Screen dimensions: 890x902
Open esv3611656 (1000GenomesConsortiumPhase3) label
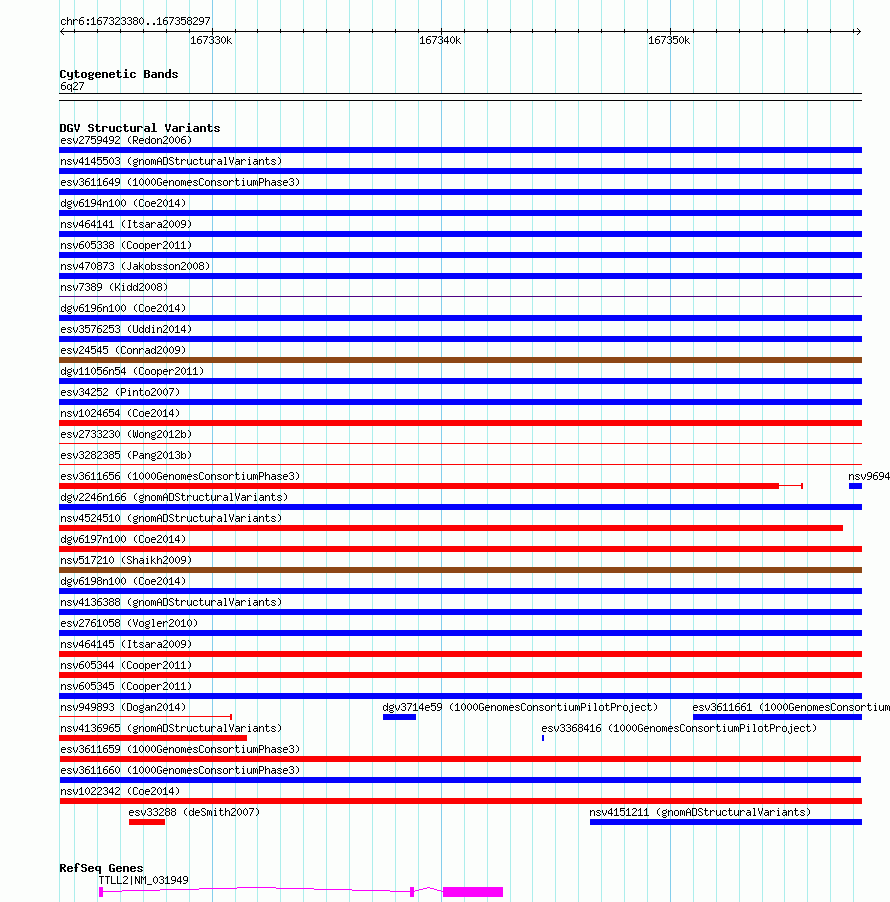pyautogui.click(x=180, y=476)
